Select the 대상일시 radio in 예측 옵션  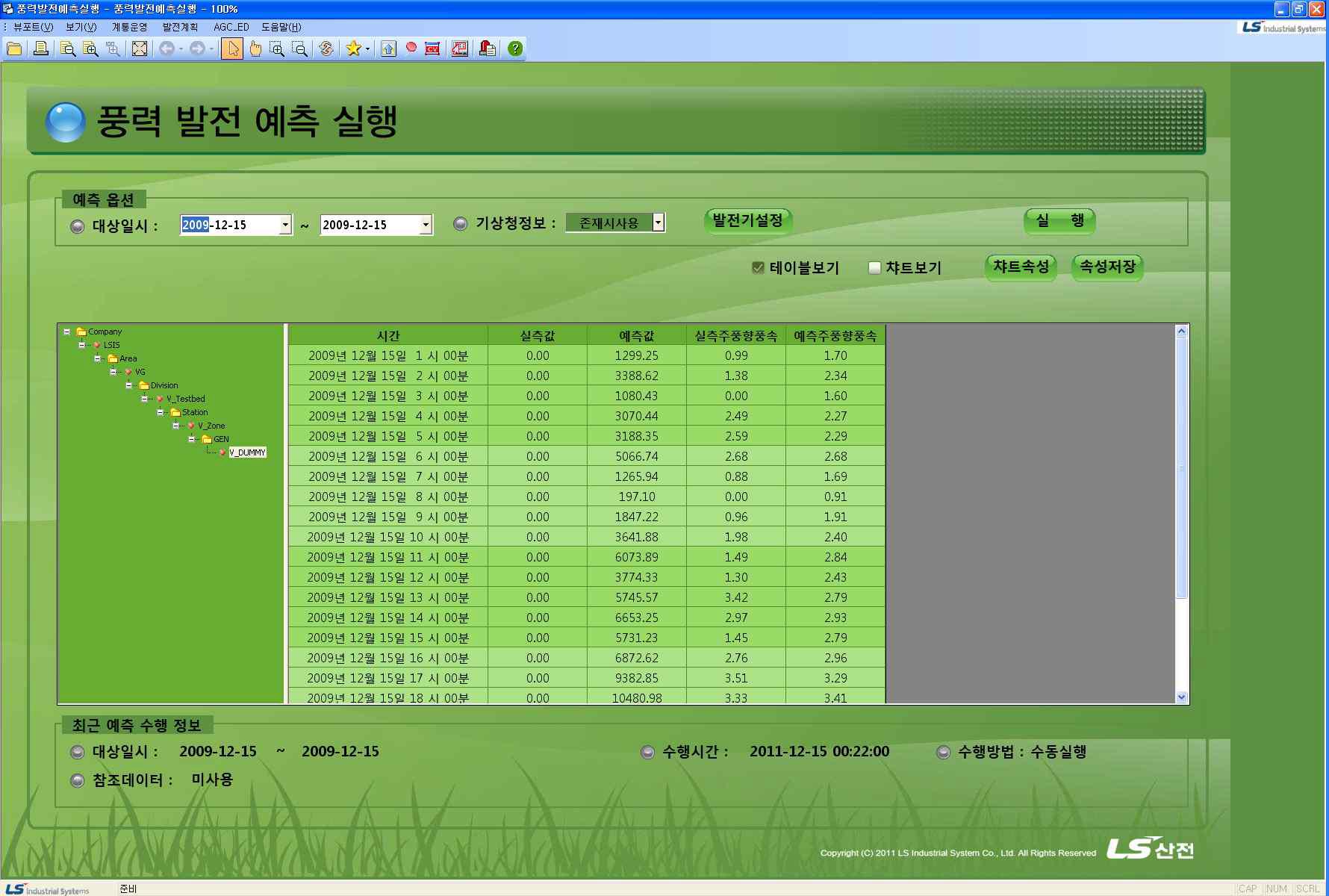pos(77,226)
